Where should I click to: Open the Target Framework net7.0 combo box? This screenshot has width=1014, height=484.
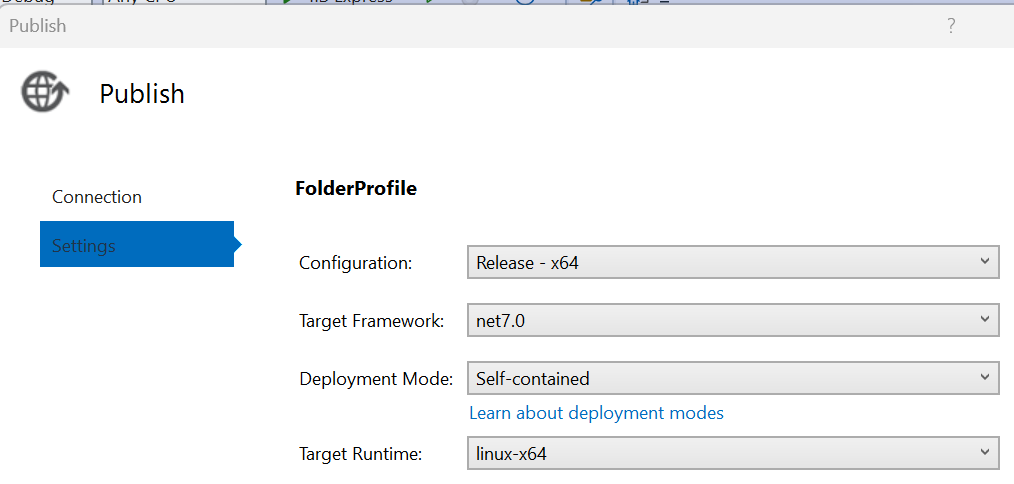pos(733,320)
